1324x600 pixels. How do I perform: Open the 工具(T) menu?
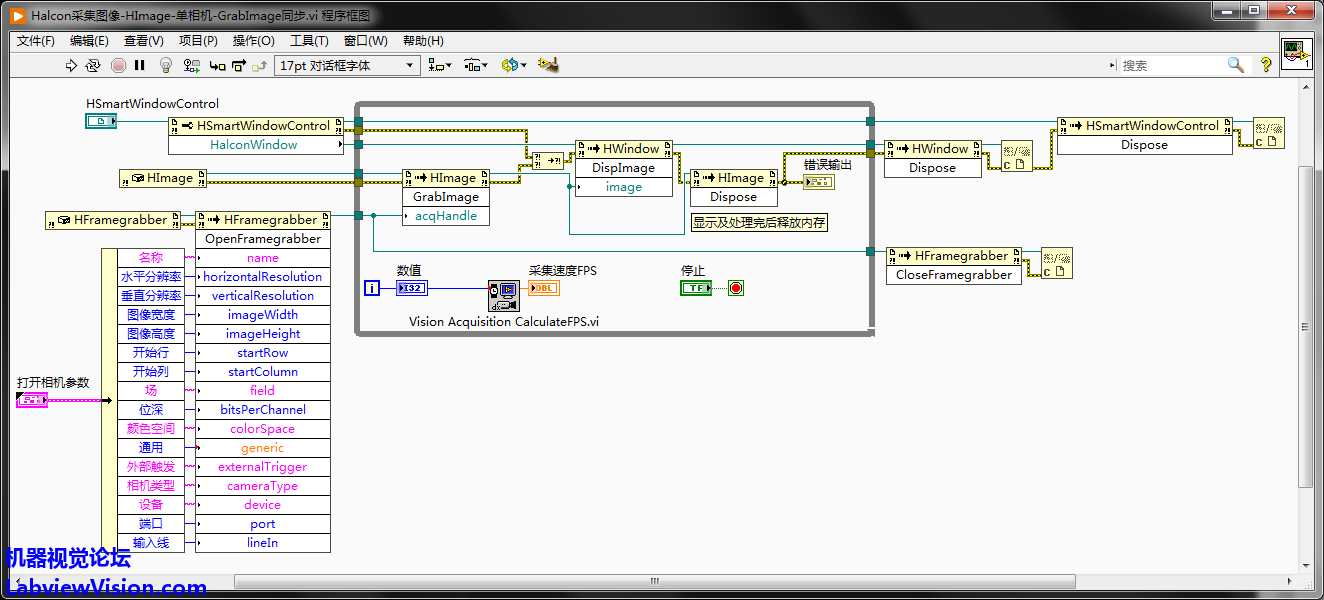[x=309, y=41]
